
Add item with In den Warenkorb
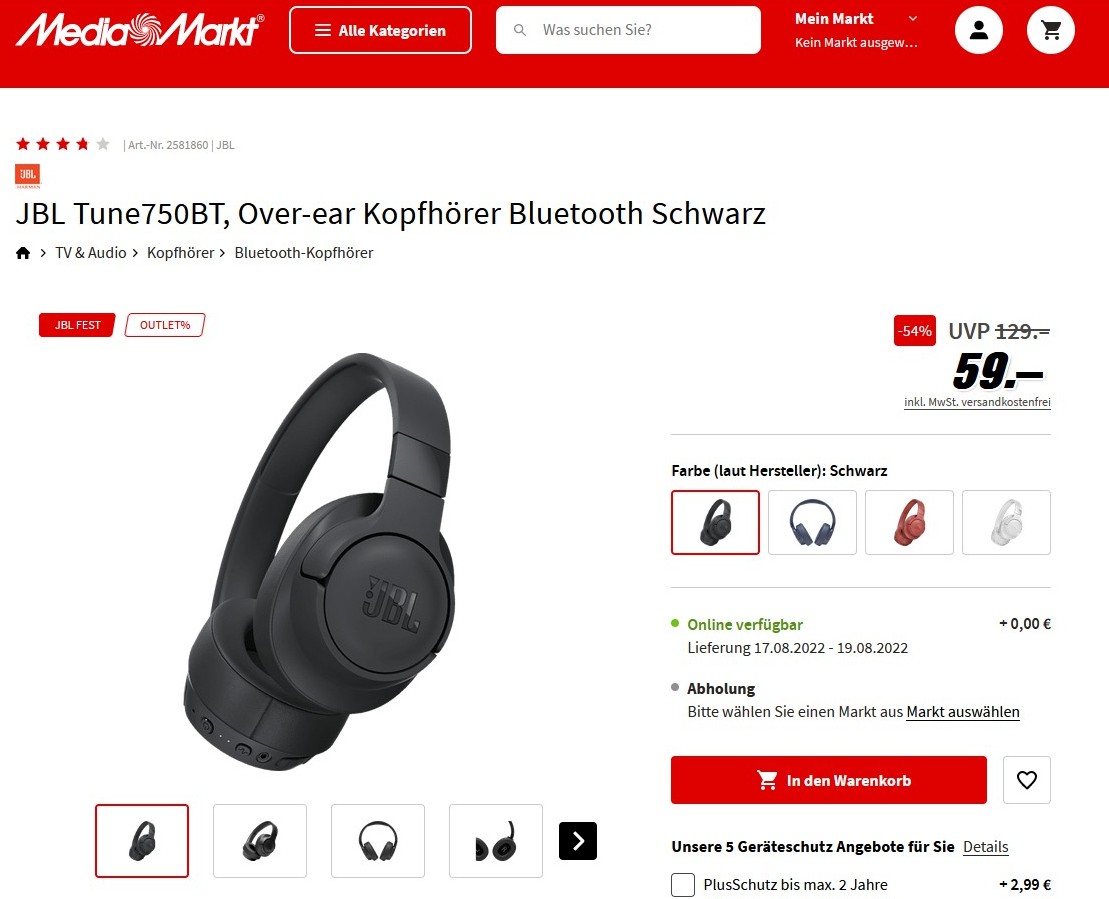[x=828, y=779]
